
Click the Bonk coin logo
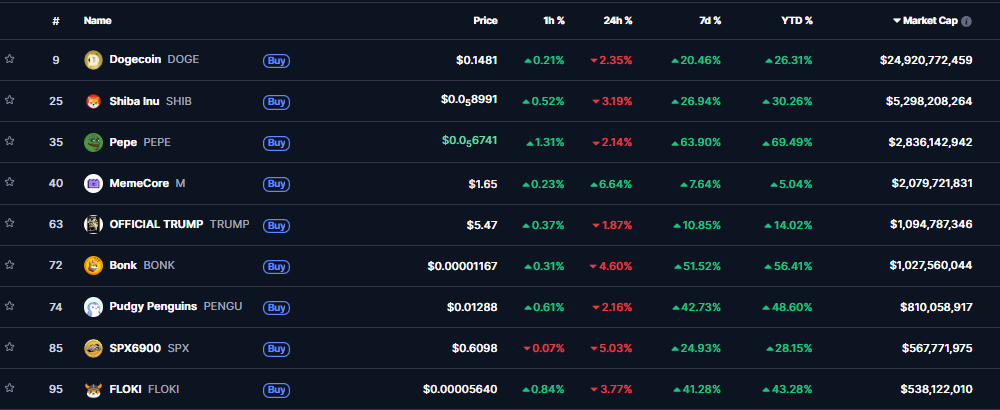[x=93, y=265]
